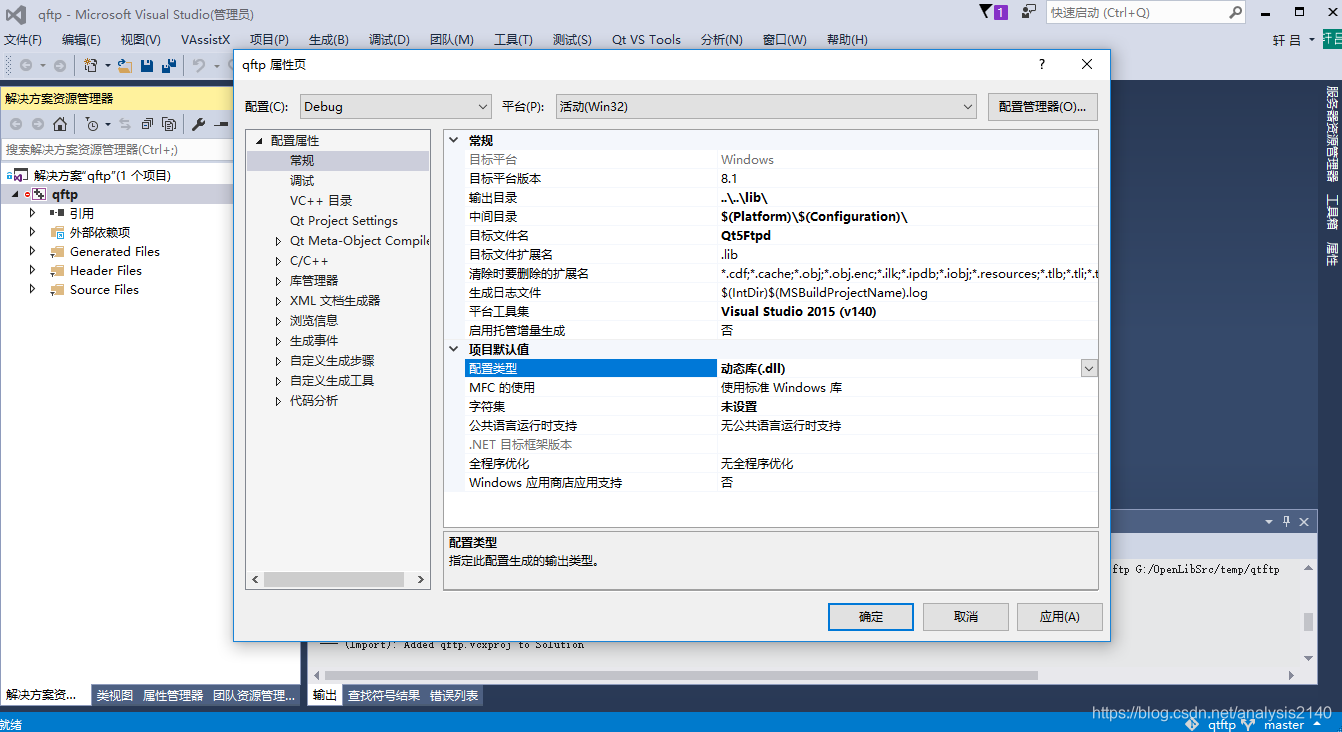This screenshot has height=732, width=1342.
Task: Open the 文件(F) menu
Action: pyautogui.click(x=23, y=39)
